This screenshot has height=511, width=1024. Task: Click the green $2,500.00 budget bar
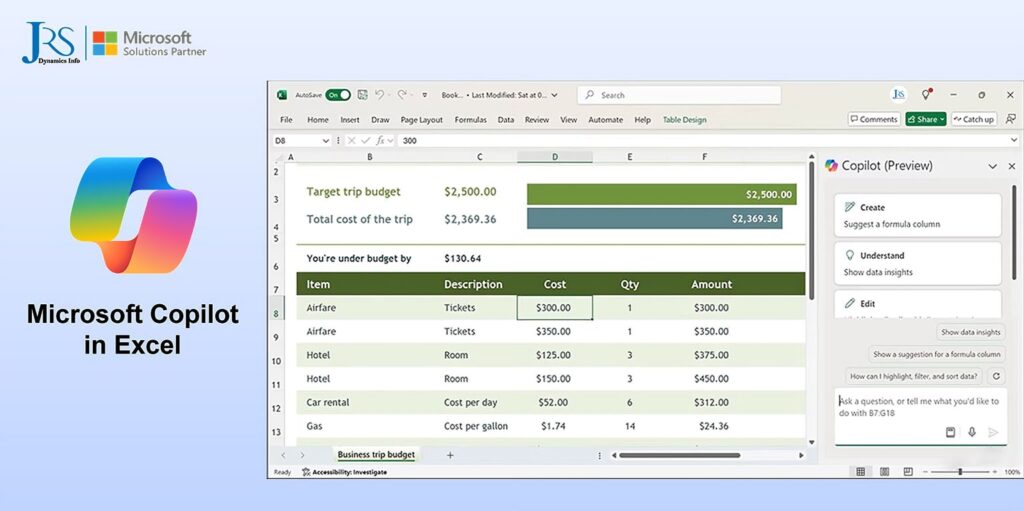coord(662,194)
